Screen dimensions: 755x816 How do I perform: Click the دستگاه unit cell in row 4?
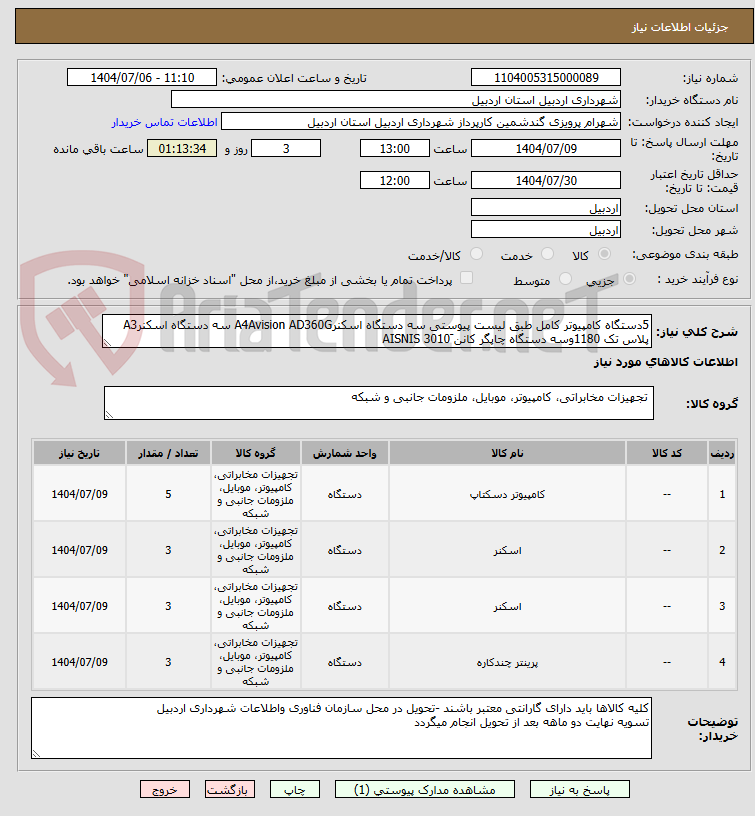click(x=344, y=662)
